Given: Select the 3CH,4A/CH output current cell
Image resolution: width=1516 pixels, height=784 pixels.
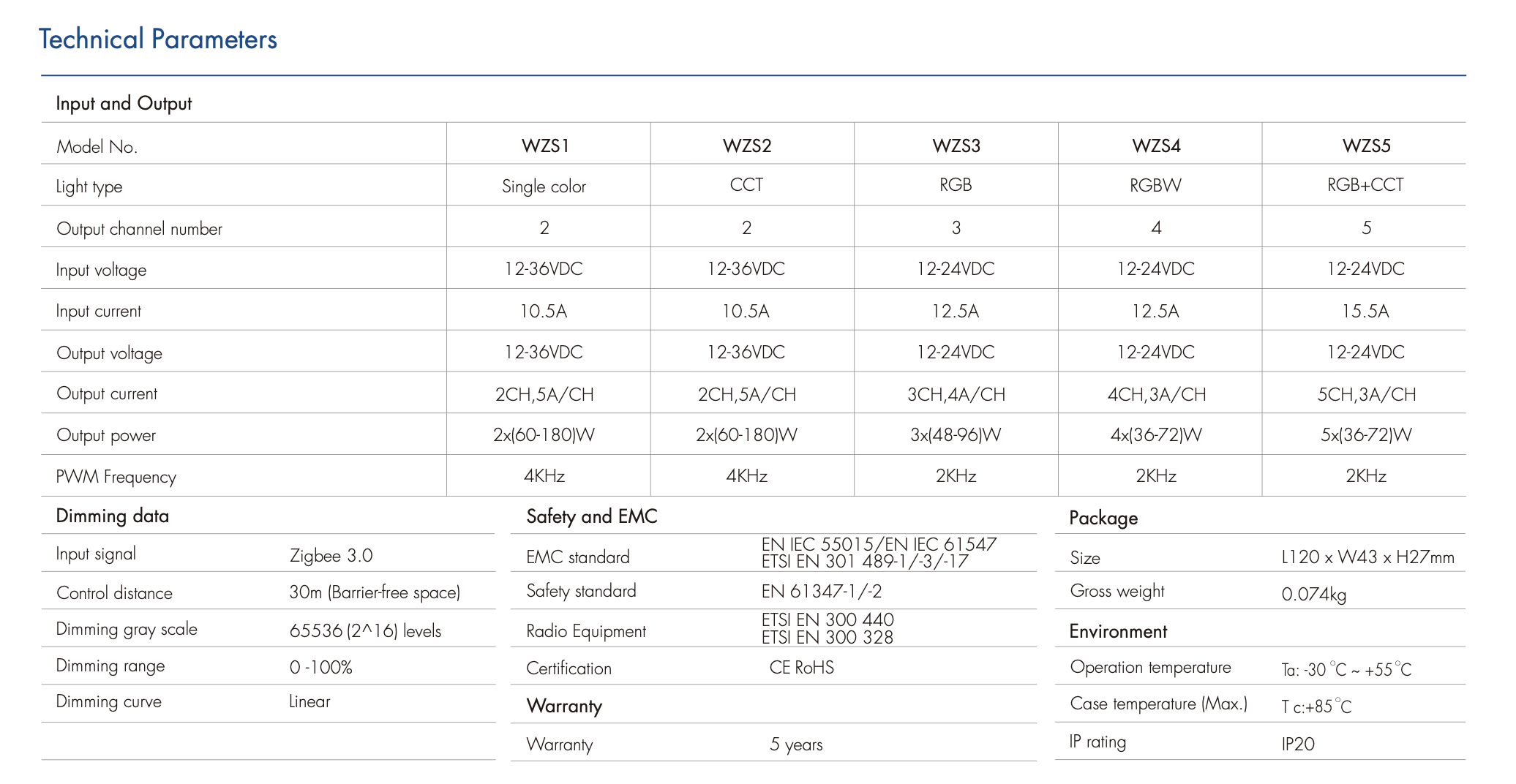Looking at the screenshot, I should point(956,394).
